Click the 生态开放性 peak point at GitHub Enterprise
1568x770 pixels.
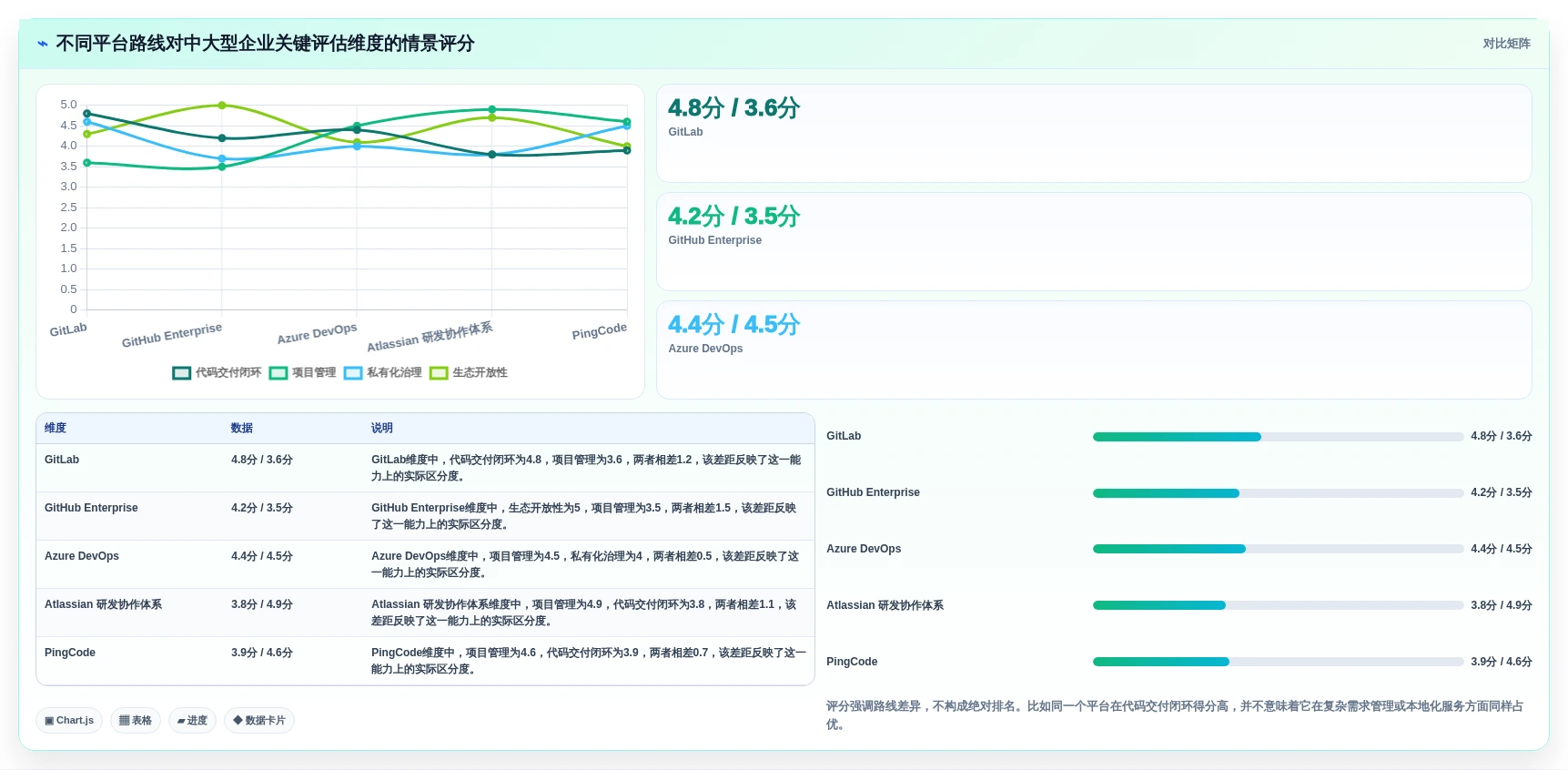coord(222,106)
